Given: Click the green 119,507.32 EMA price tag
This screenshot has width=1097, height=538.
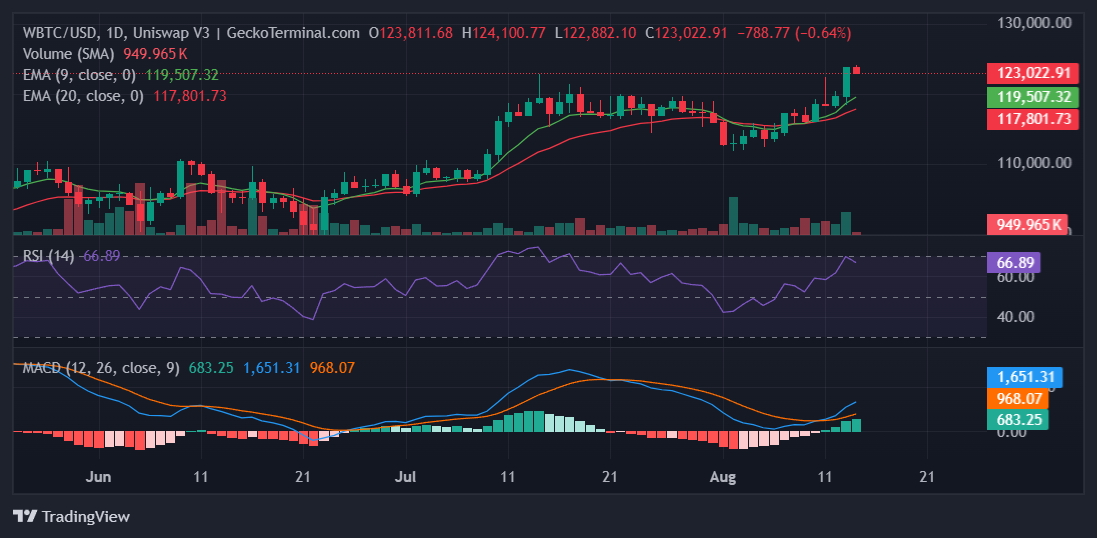Looking at the screenshot, I should click(x=1034, y=98).
